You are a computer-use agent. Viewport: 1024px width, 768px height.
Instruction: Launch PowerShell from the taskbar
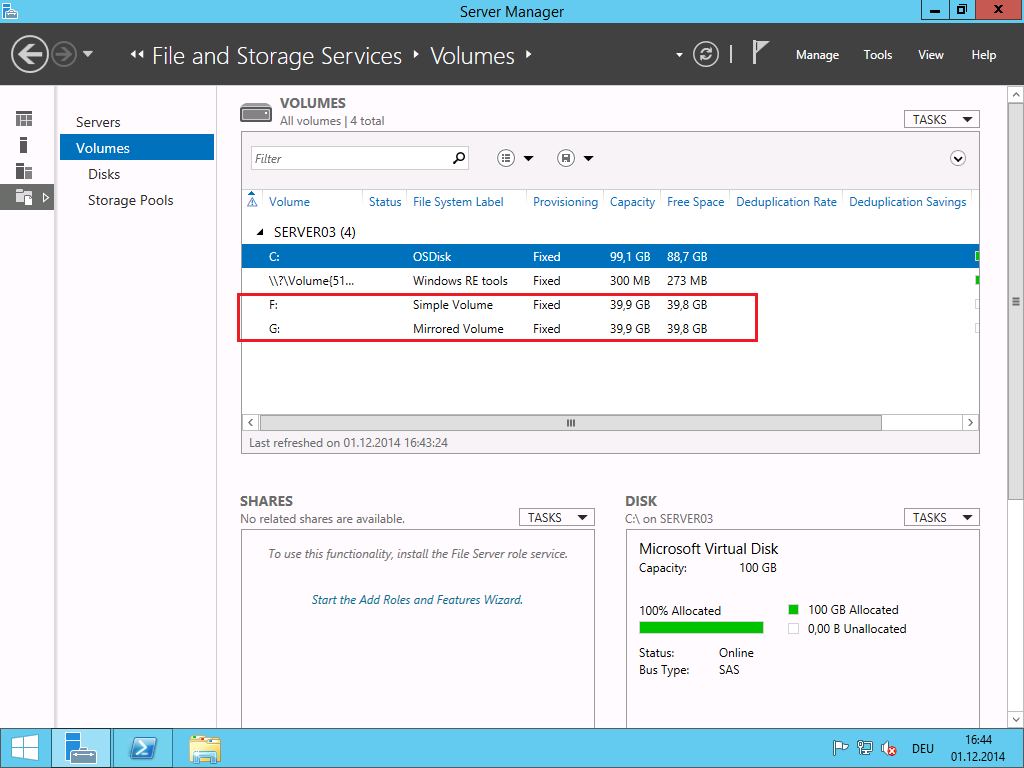click(x=143, y=748)
